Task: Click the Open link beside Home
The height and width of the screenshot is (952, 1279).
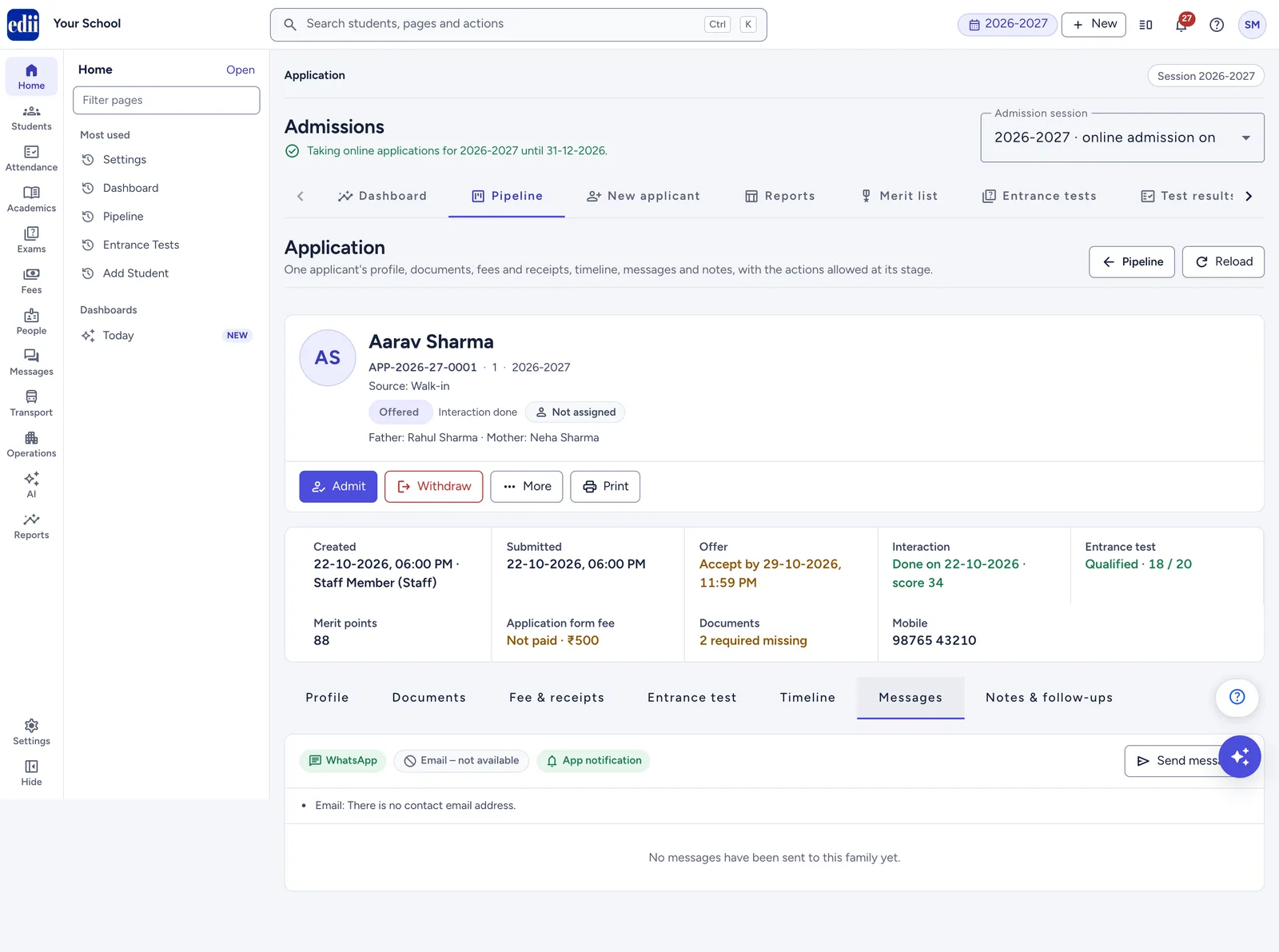Action: click(x=241, y=70)
